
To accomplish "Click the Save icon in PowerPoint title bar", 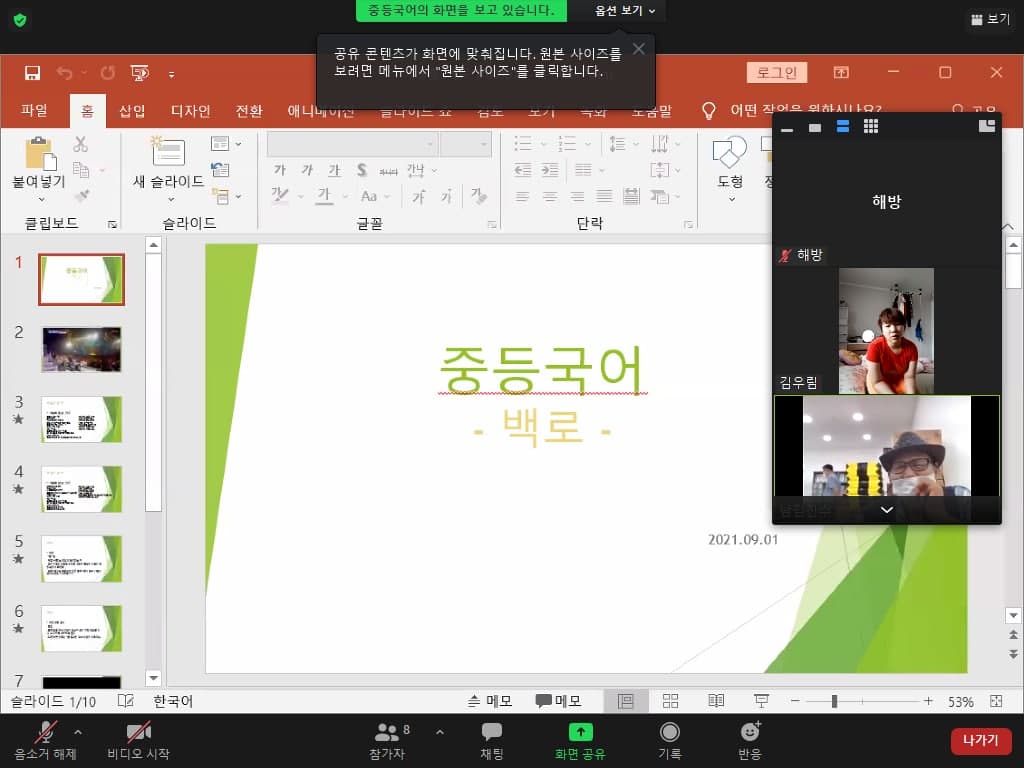I will [x=32, y=72].
